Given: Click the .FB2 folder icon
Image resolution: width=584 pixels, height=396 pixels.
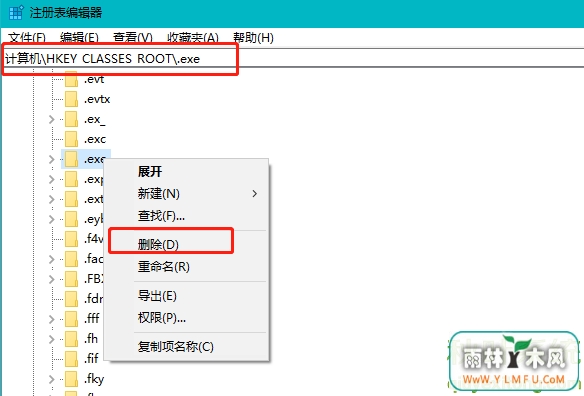Looking at the screenshot, I should pos(71,279).
